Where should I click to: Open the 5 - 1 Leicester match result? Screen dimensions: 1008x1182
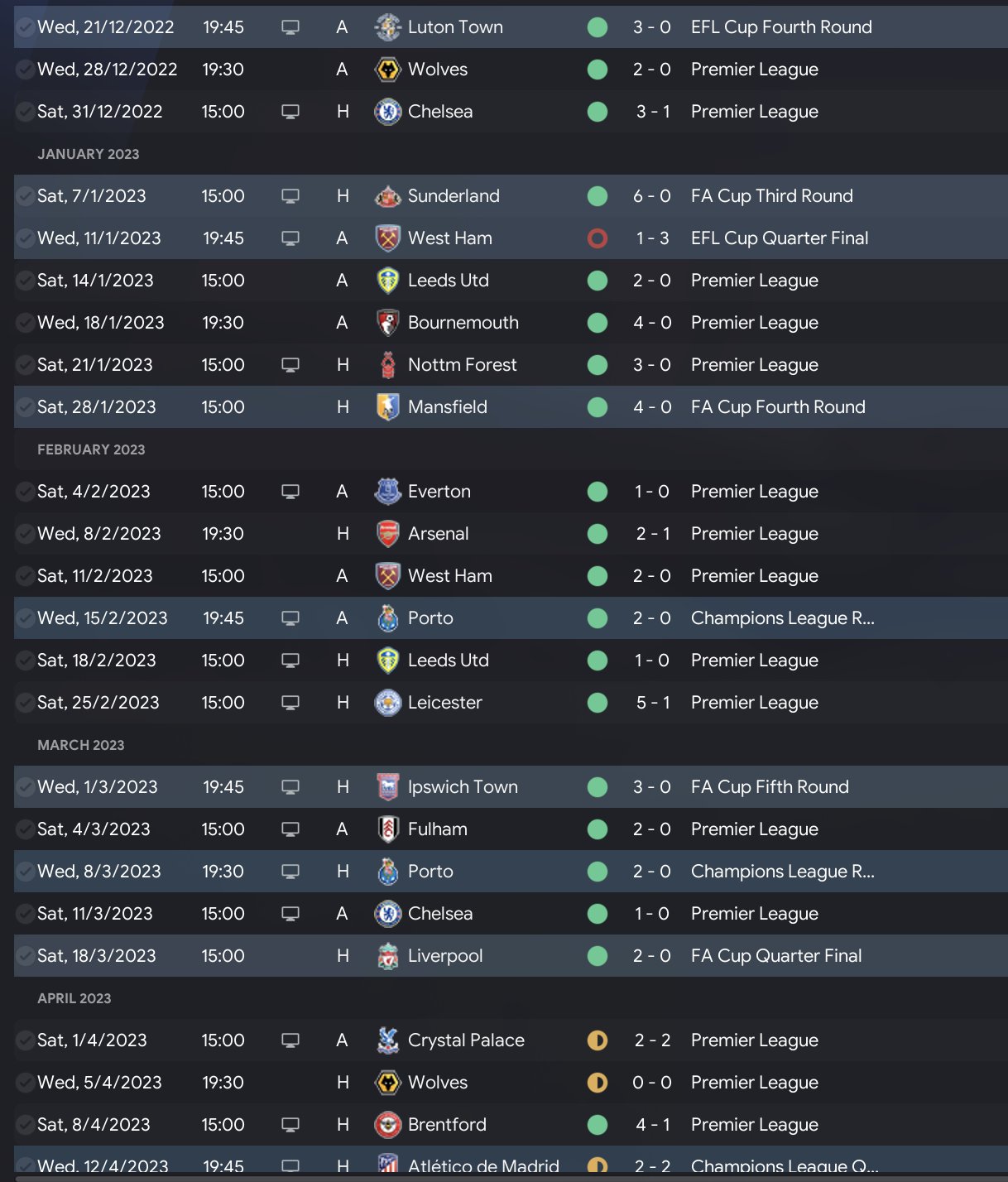coord(652,703)
